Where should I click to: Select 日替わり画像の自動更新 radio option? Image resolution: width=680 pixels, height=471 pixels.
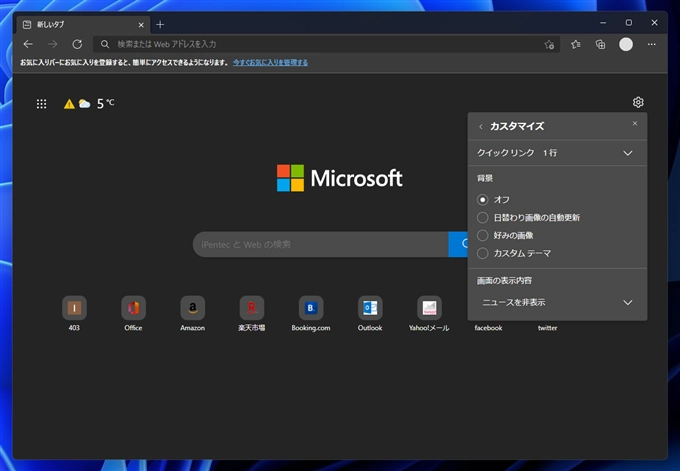[483, 217]
